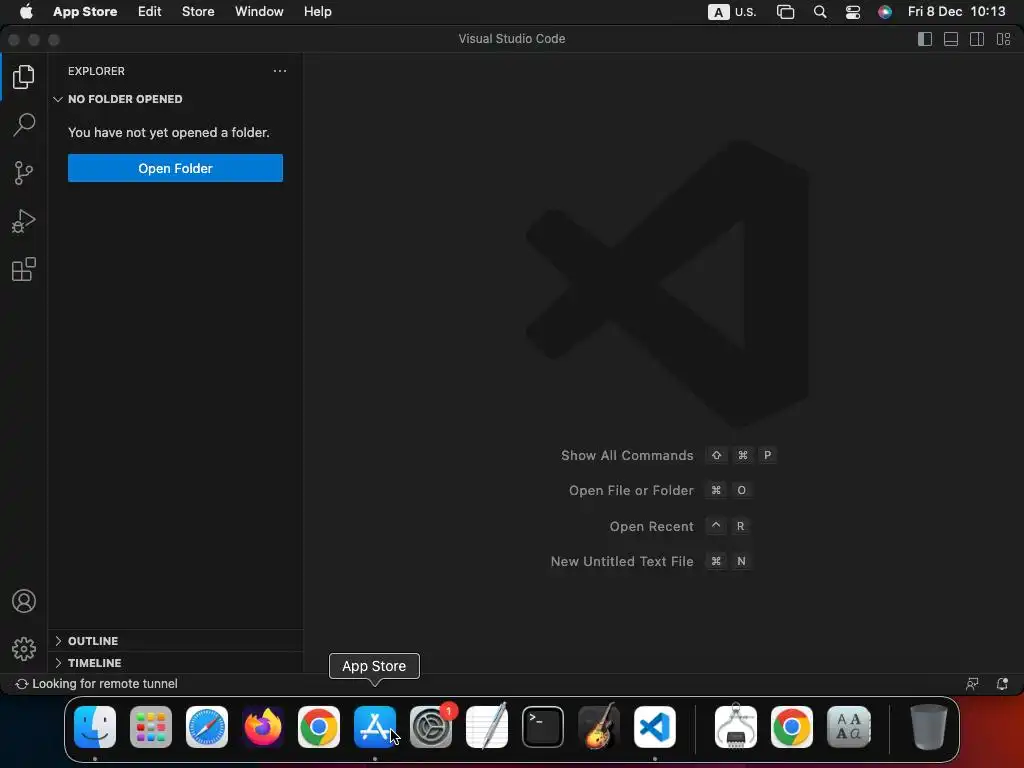The height and width of the screenshot is (768, 1024).
Task: Open Spotlight search in menu bar
Action: click(x=820, y=12)
